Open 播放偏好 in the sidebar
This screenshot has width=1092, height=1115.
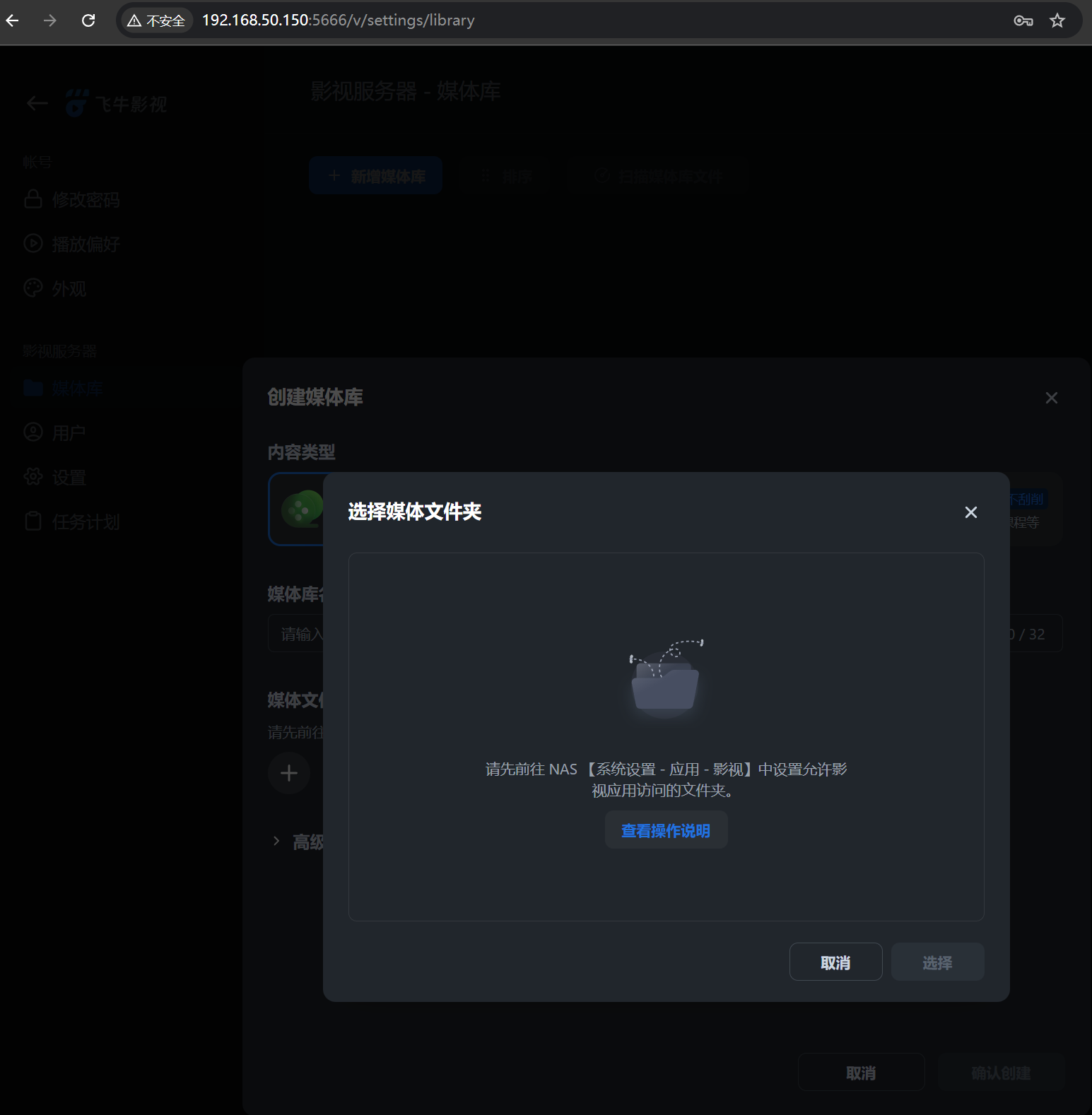pos(72,244)
